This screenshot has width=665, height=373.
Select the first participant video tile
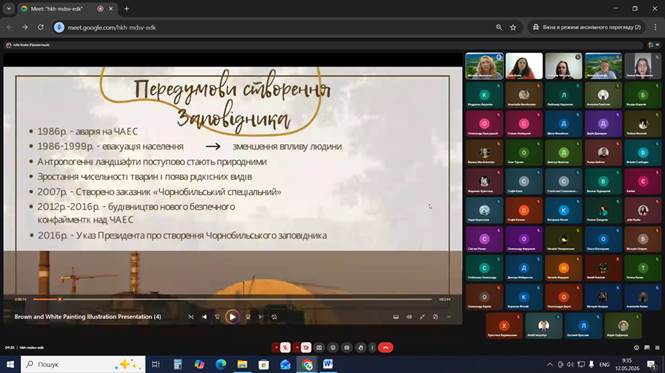[484, 66]
